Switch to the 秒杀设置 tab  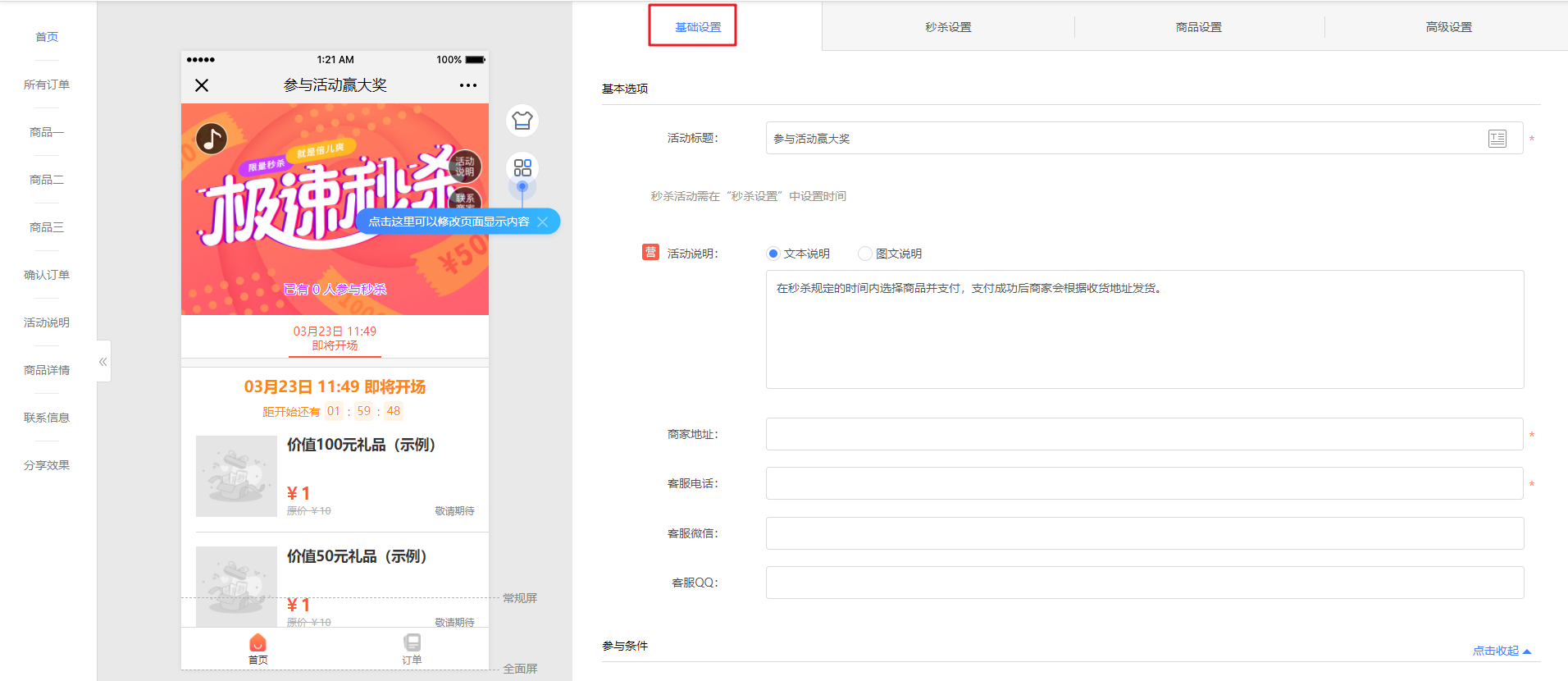948,27
